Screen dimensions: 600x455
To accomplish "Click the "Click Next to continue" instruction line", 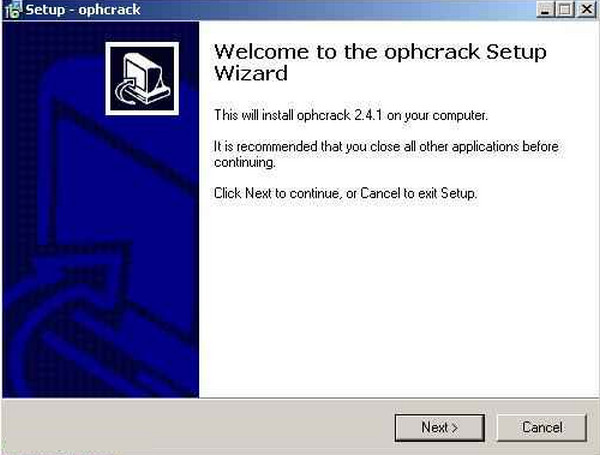I will point(346,193).
